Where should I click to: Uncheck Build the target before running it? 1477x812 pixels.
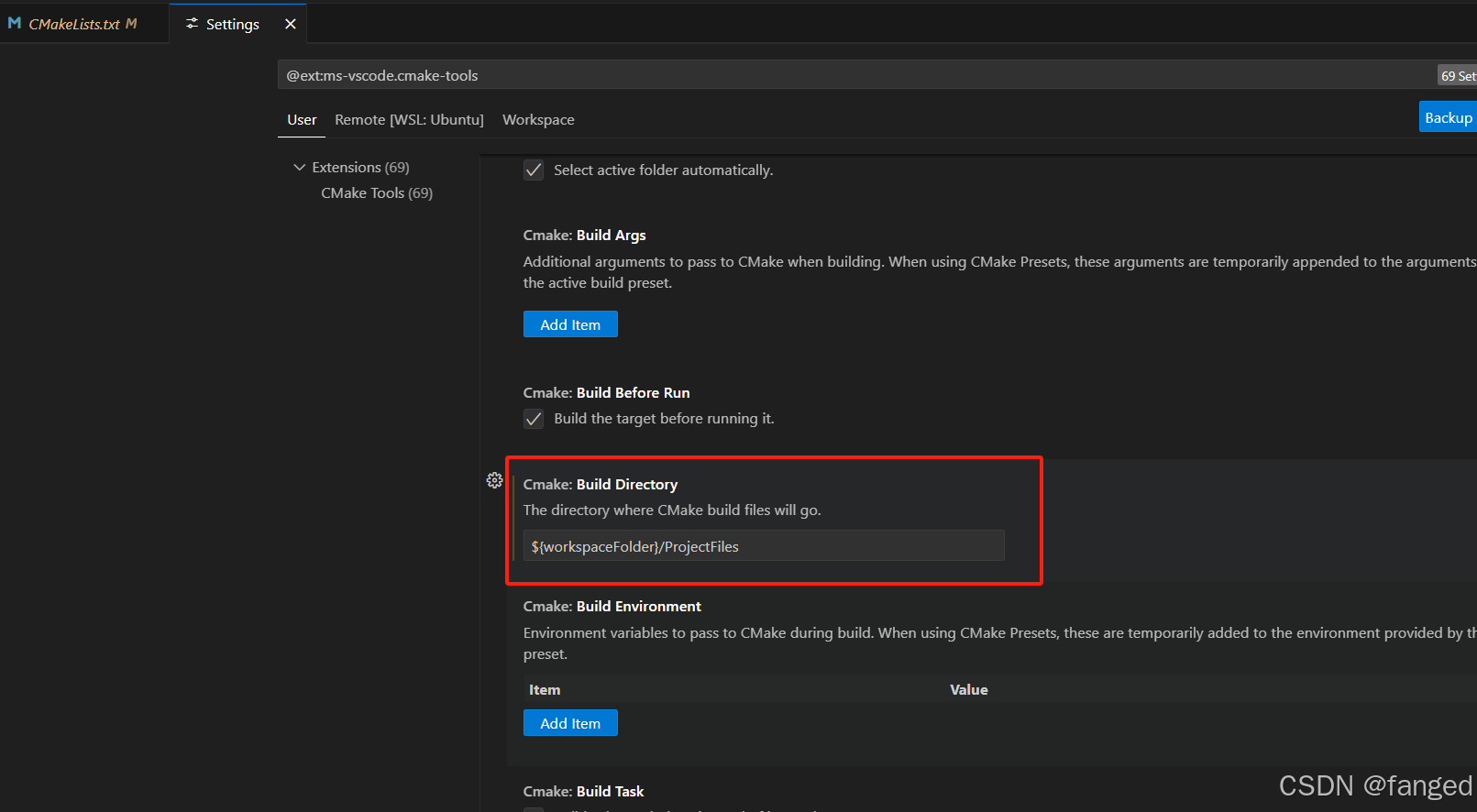[x=534, y=419]
